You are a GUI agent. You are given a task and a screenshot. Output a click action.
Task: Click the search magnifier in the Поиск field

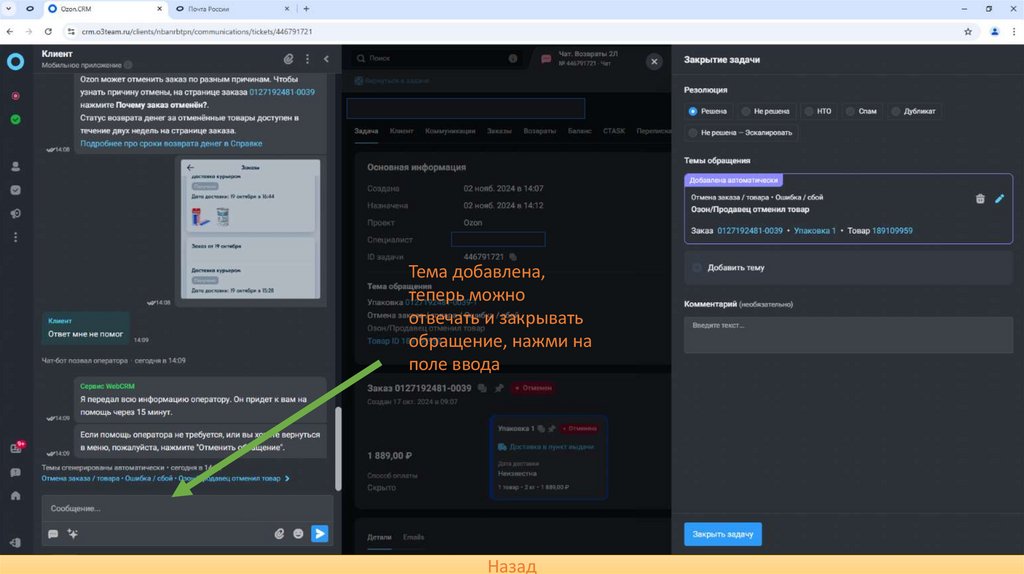tap(360, 58)
